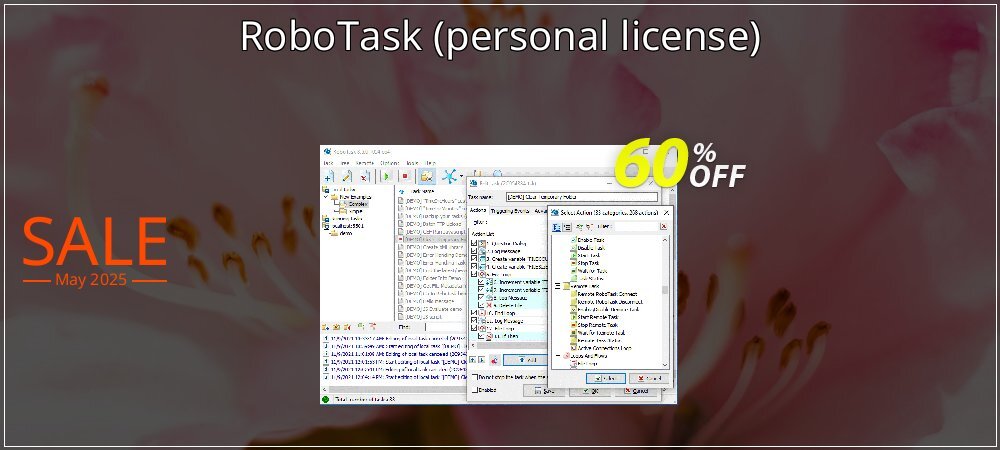The image size is (1000, 450).
Task: Click the Save button in task editor
Action: tap(544, 391)
